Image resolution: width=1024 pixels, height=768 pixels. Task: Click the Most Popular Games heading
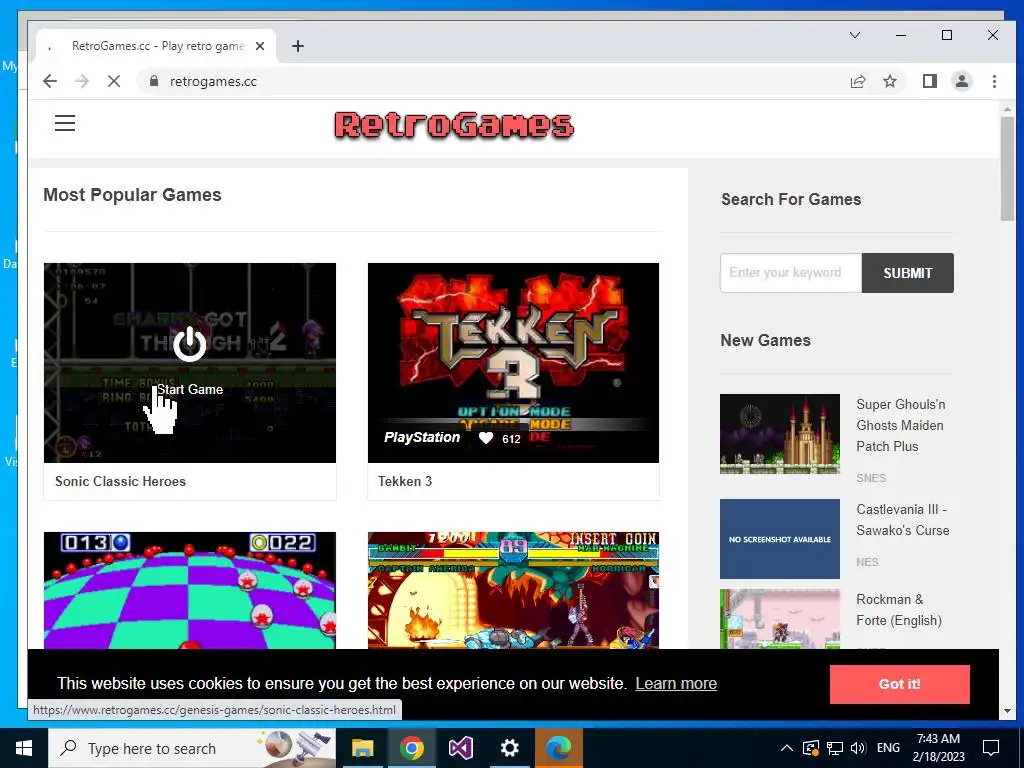[133, 195]
